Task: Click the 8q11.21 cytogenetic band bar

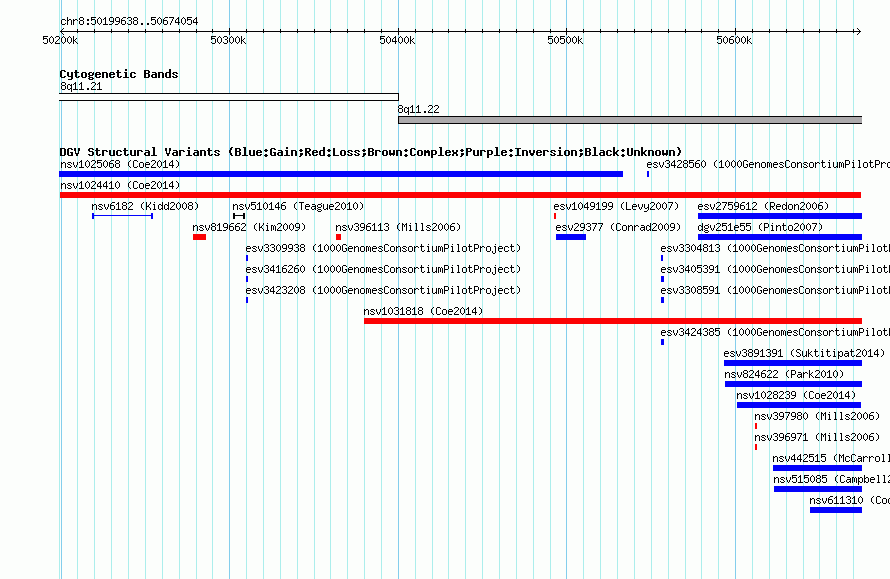Action: [x=229, y=98]
